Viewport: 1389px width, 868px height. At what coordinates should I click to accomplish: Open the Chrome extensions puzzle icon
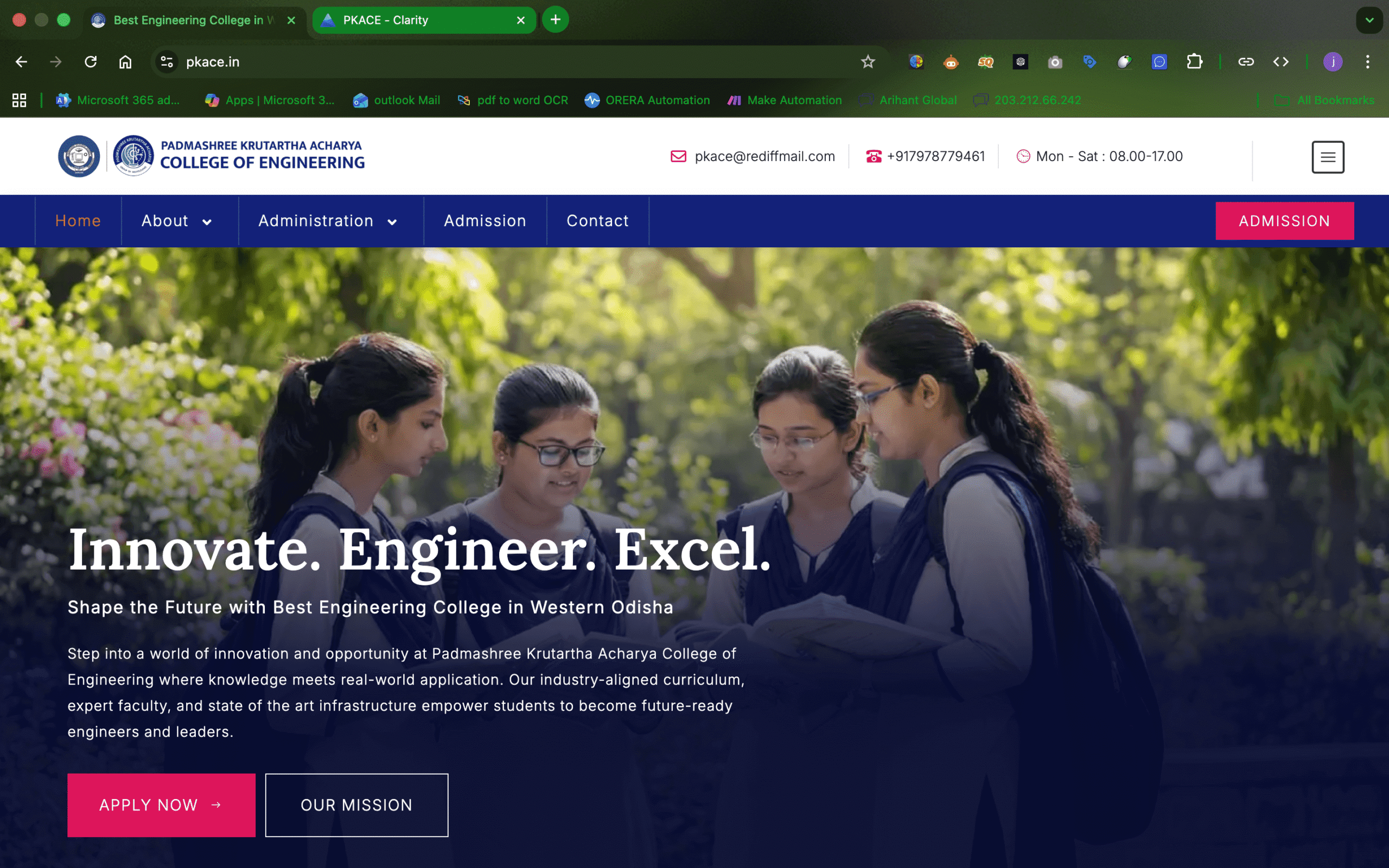tap(1194, 61)
